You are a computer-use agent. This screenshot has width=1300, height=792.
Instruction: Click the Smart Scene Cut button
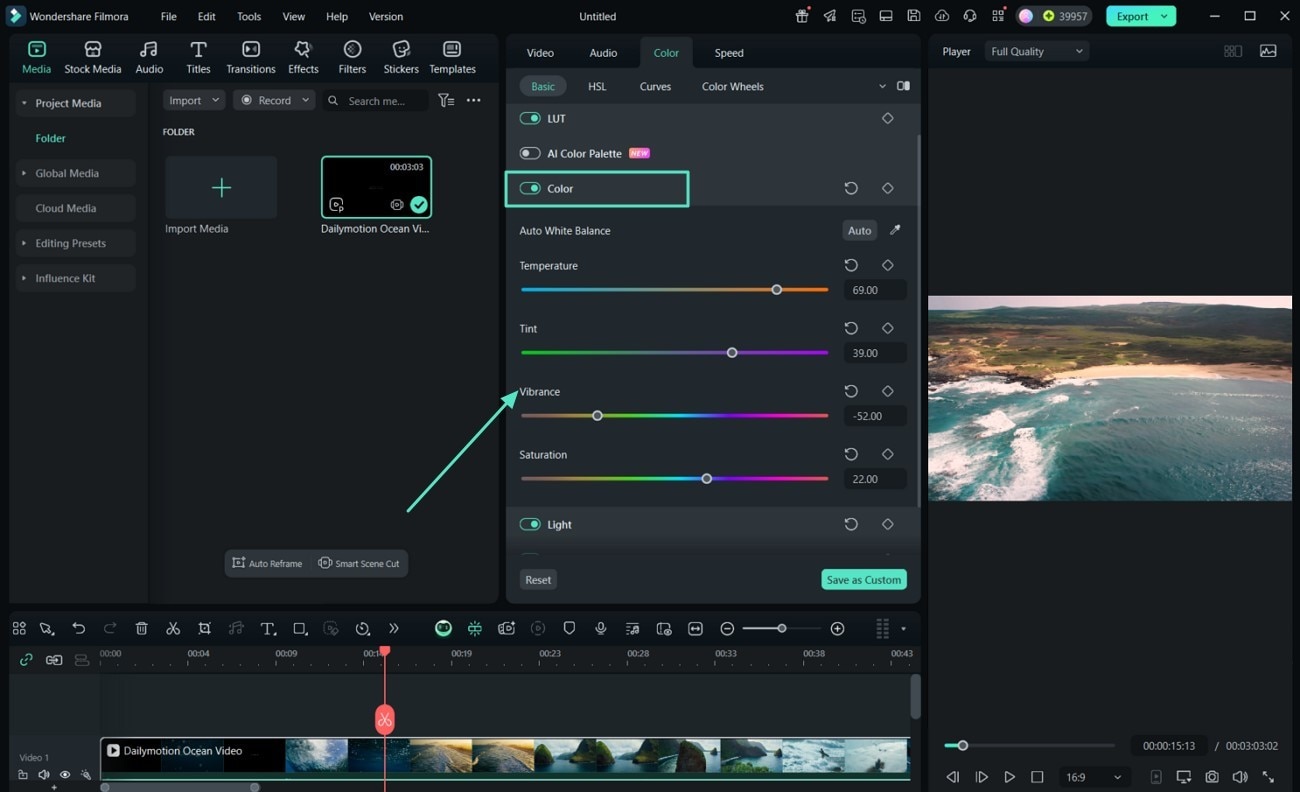tap(359, 563)
